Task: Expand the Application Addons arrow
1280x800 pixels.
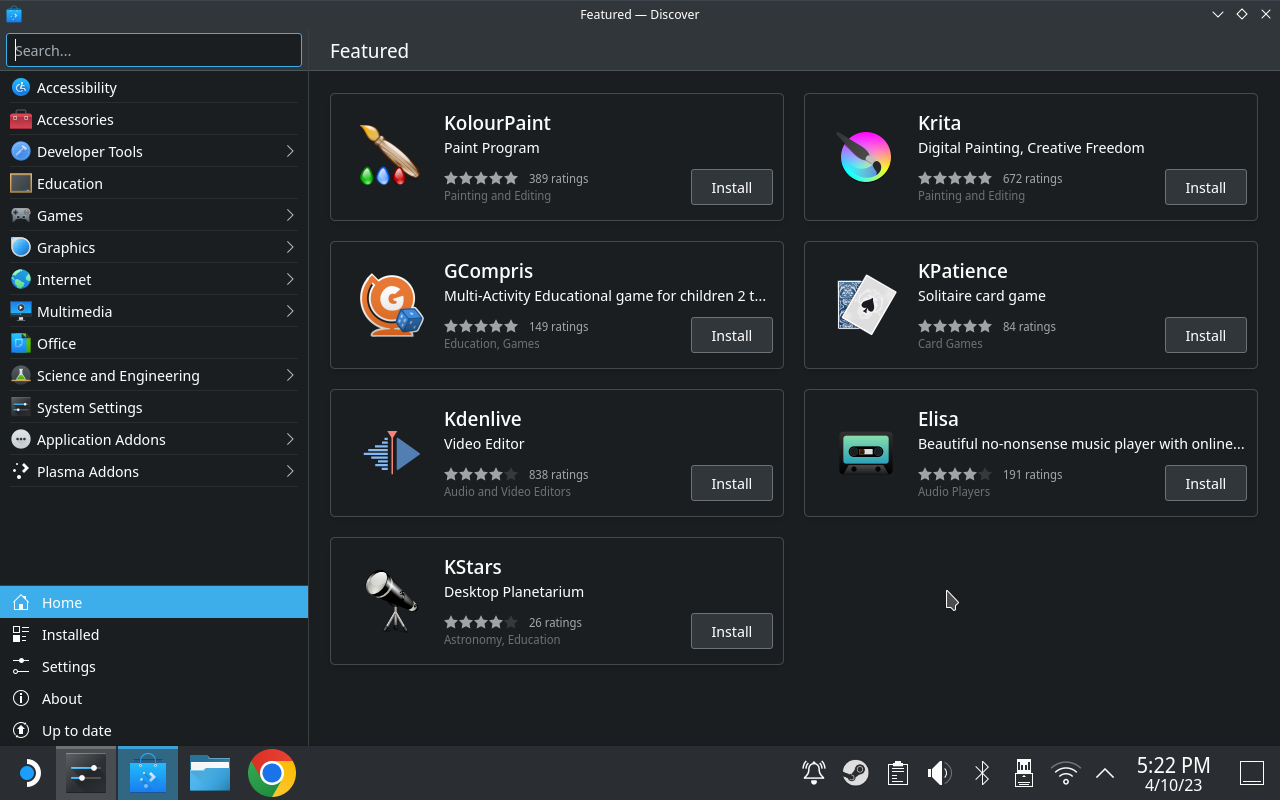Action: 290,440
